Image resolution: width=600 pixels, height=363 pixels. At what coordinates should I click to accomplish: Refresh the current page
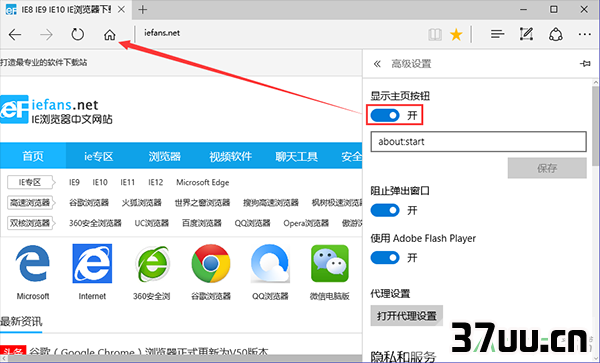(x=78, y=34)
